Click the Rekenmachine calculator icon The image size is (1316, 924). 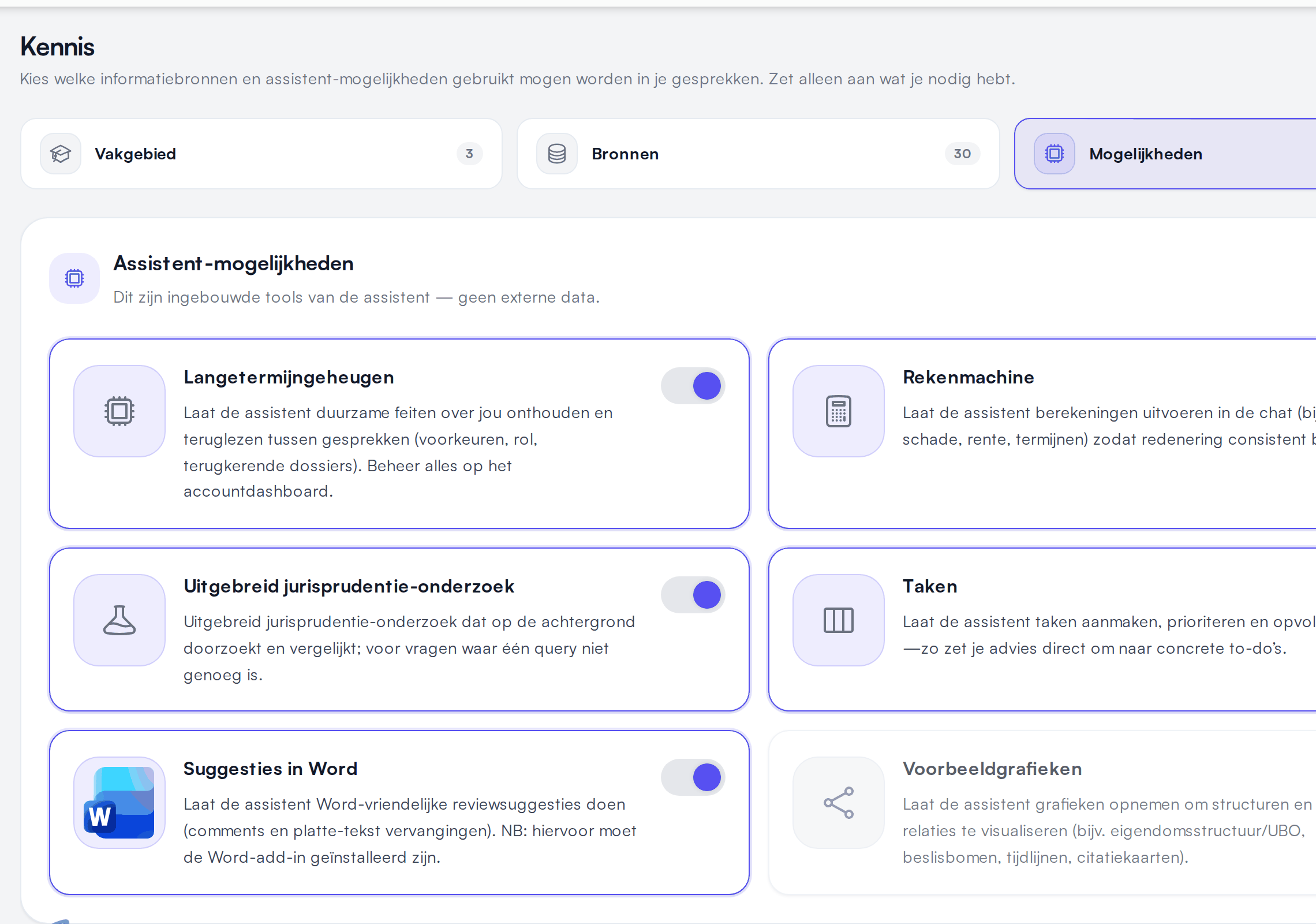click(x=839, y=411)
